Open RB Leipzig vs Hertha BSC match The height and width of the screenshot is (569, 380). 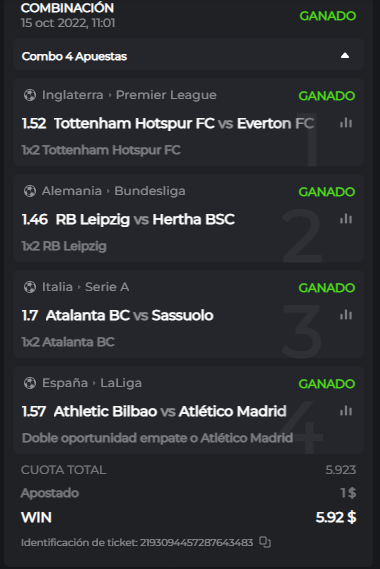click(145, 219)
